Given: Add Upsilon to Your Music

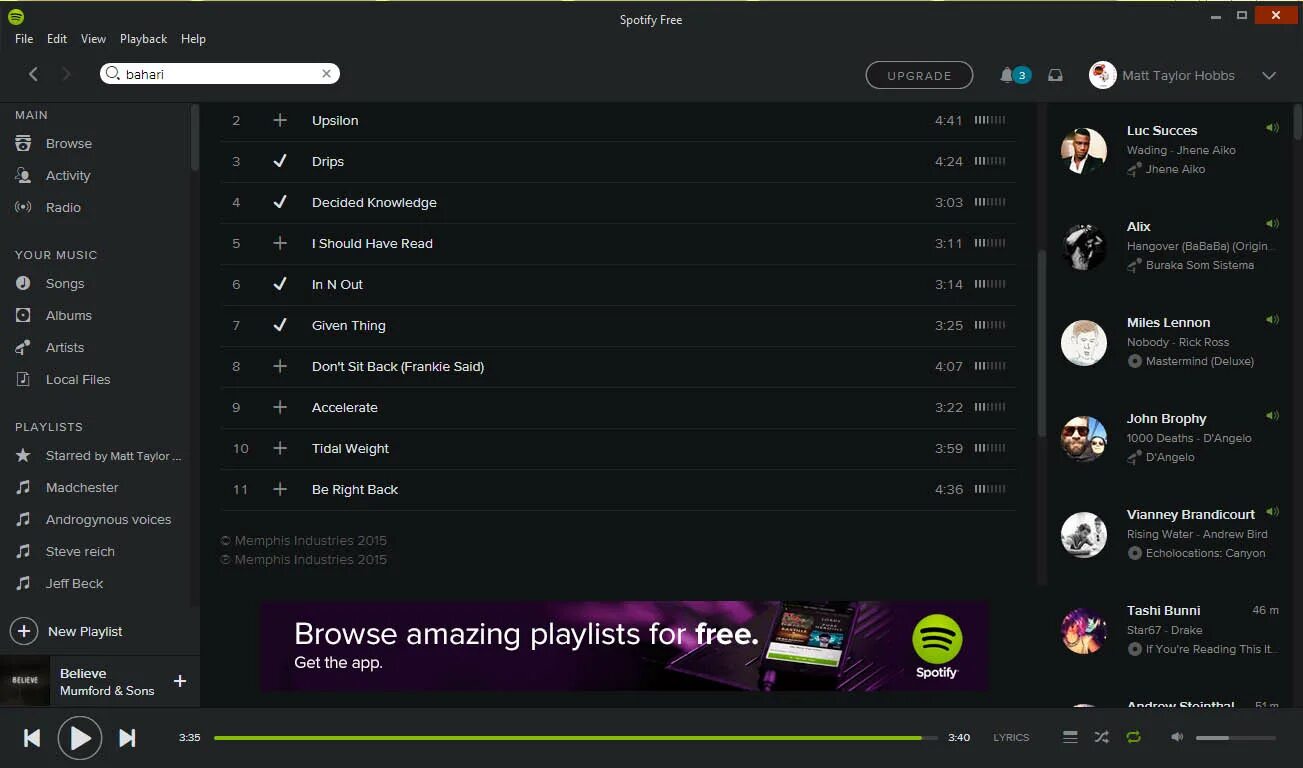Looking at the screenshot, I should tap(280, 120).
